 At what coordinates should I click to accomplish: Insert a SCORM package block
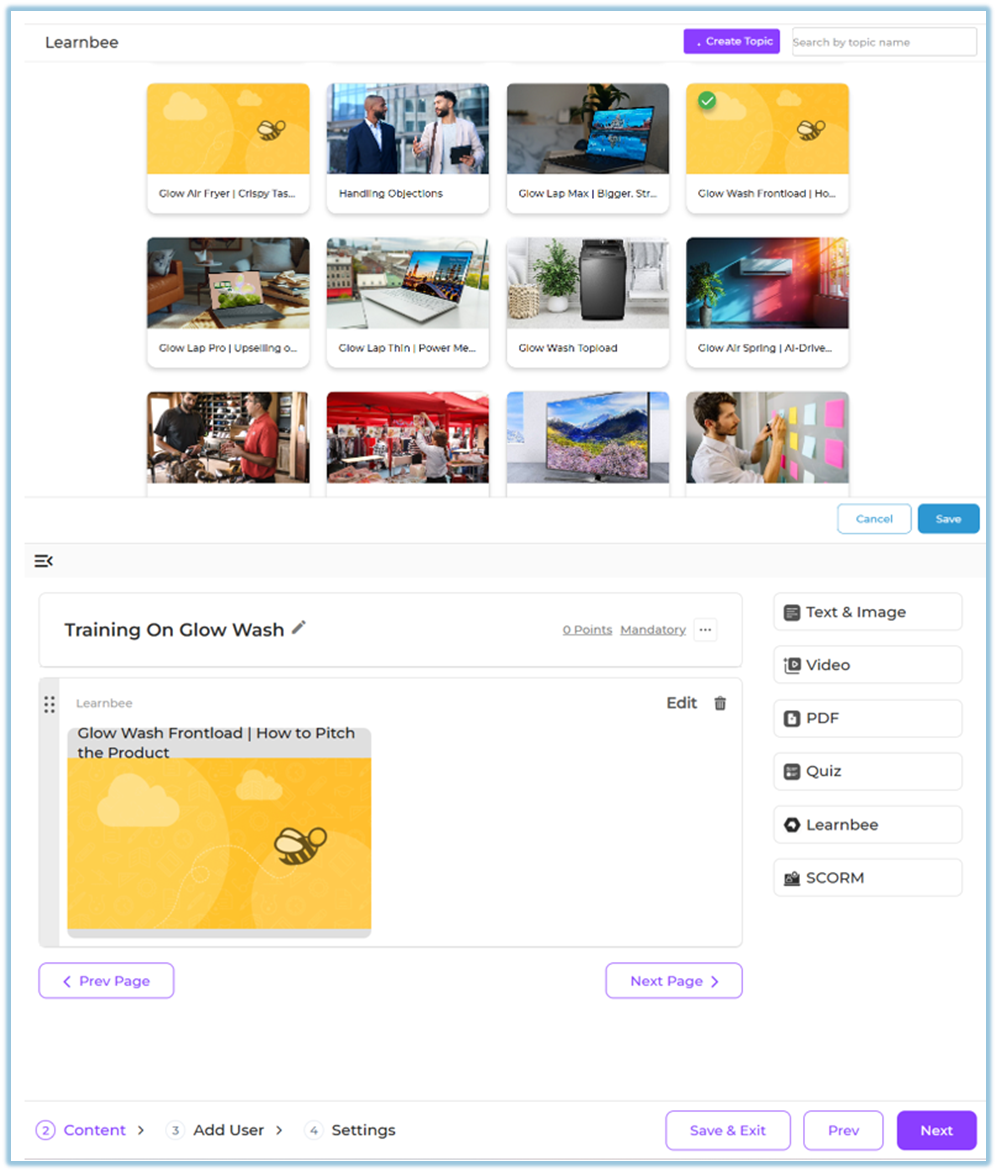point(867,878)
